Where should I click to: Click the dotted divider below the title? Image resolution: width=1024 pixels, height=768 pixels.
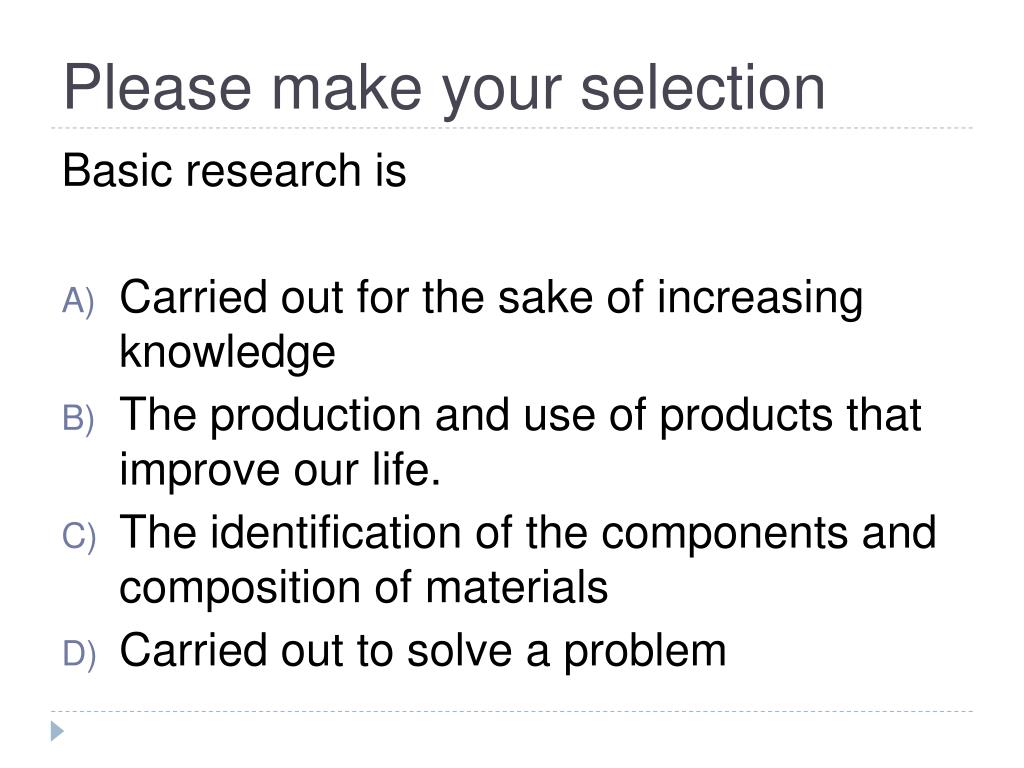point(512,128)
